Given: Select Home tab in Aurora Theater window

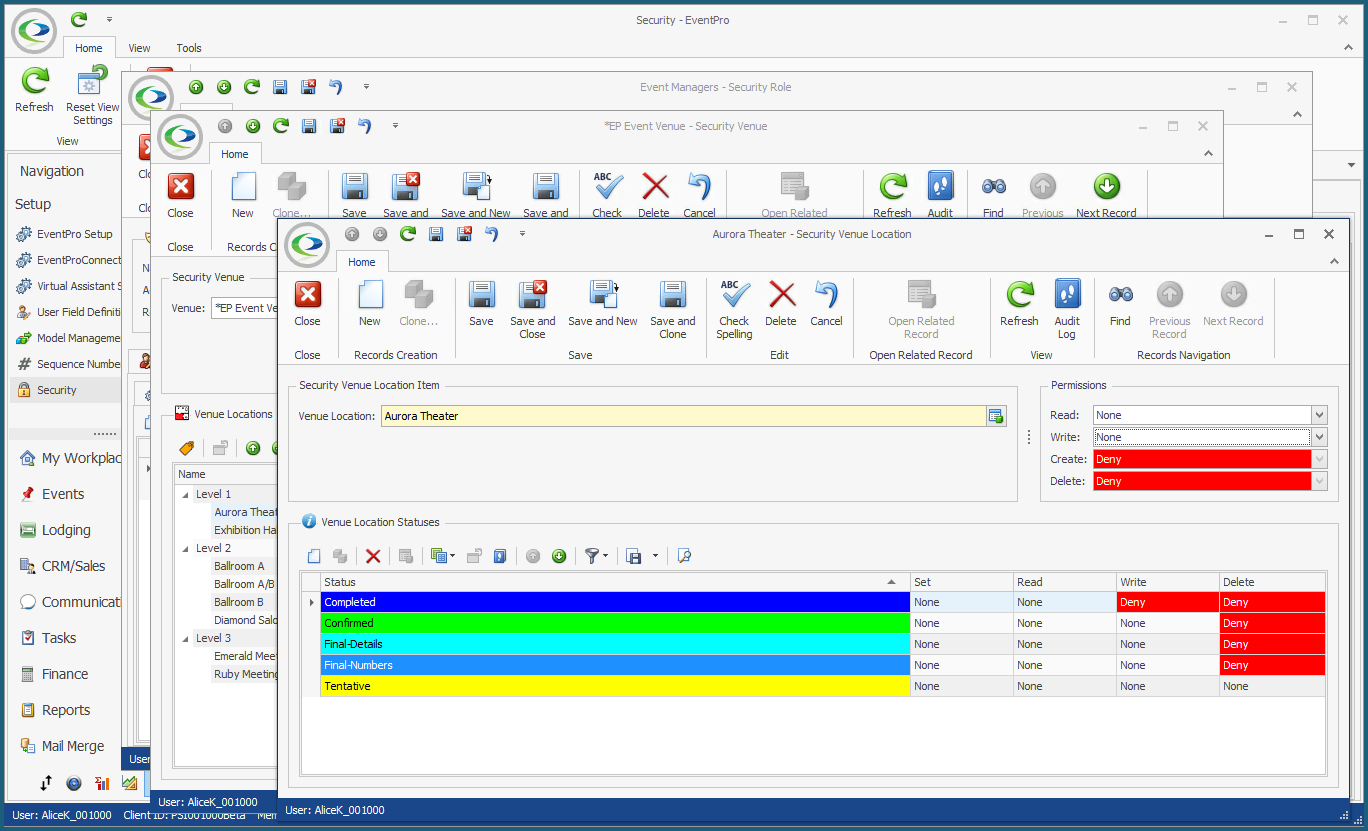Looking at the screenshot, I should [362, 262].
